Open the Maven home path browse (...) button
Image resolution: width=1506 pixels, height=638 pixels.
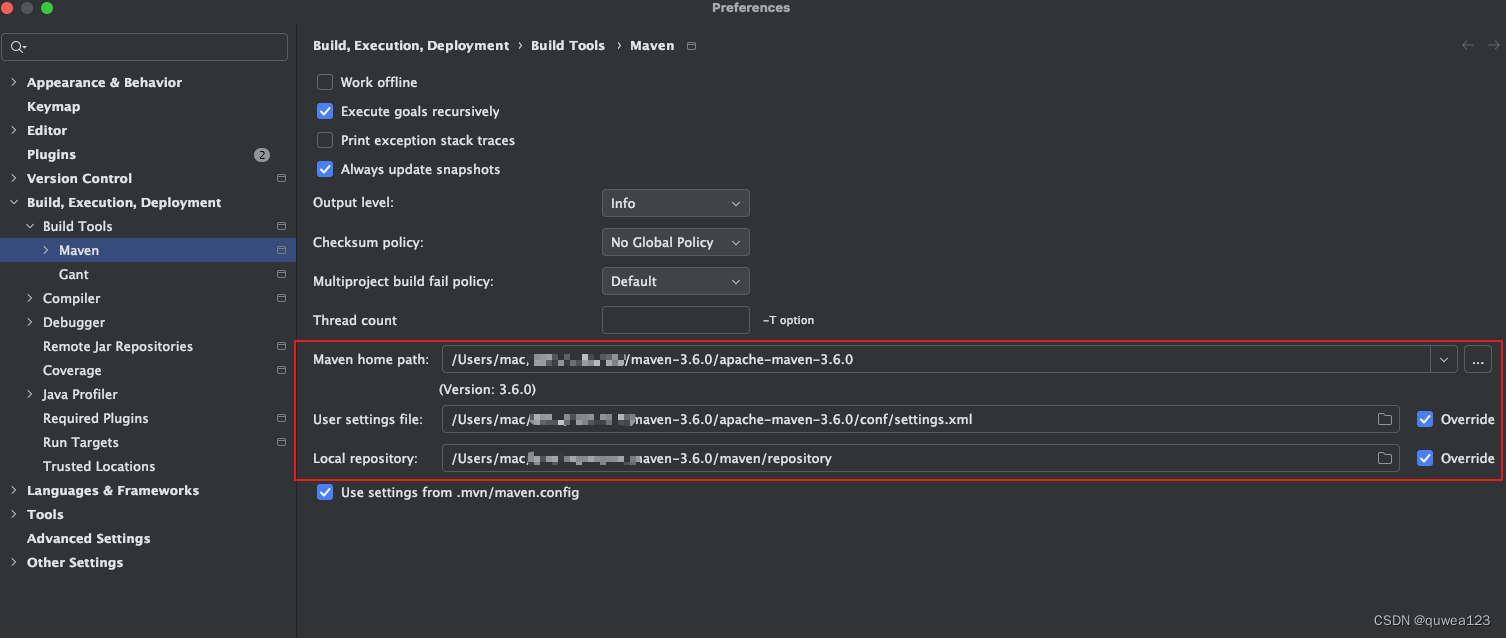tap(1477, 359)
